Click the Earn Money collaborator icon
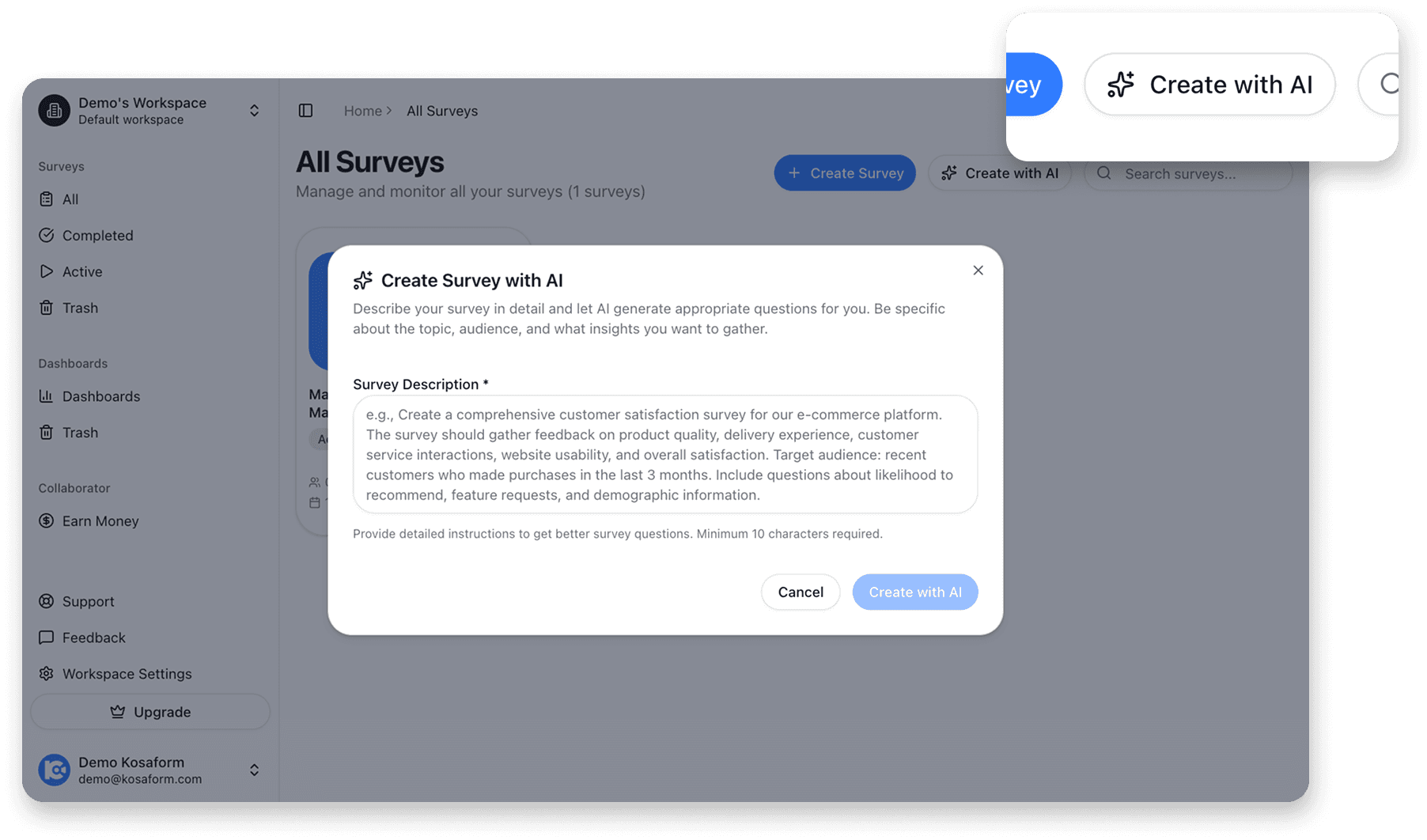 point(47,520)
